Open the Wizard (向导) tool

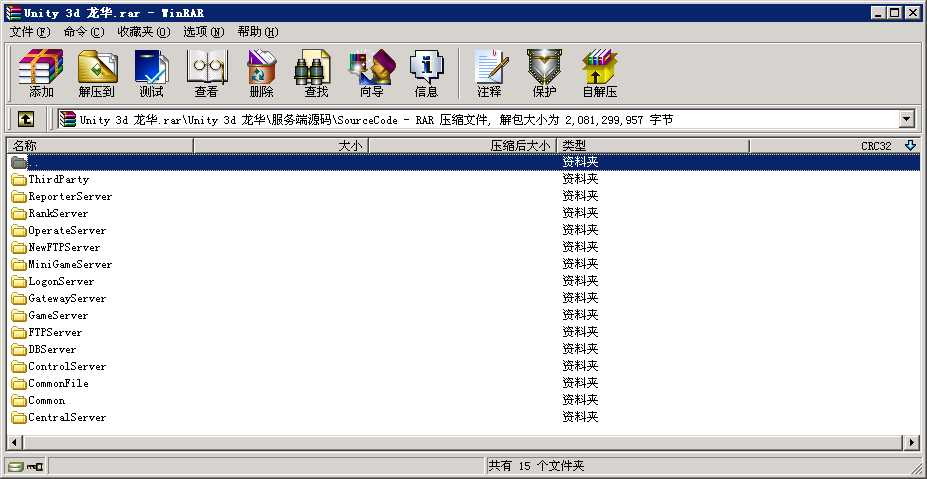[371, 73]
